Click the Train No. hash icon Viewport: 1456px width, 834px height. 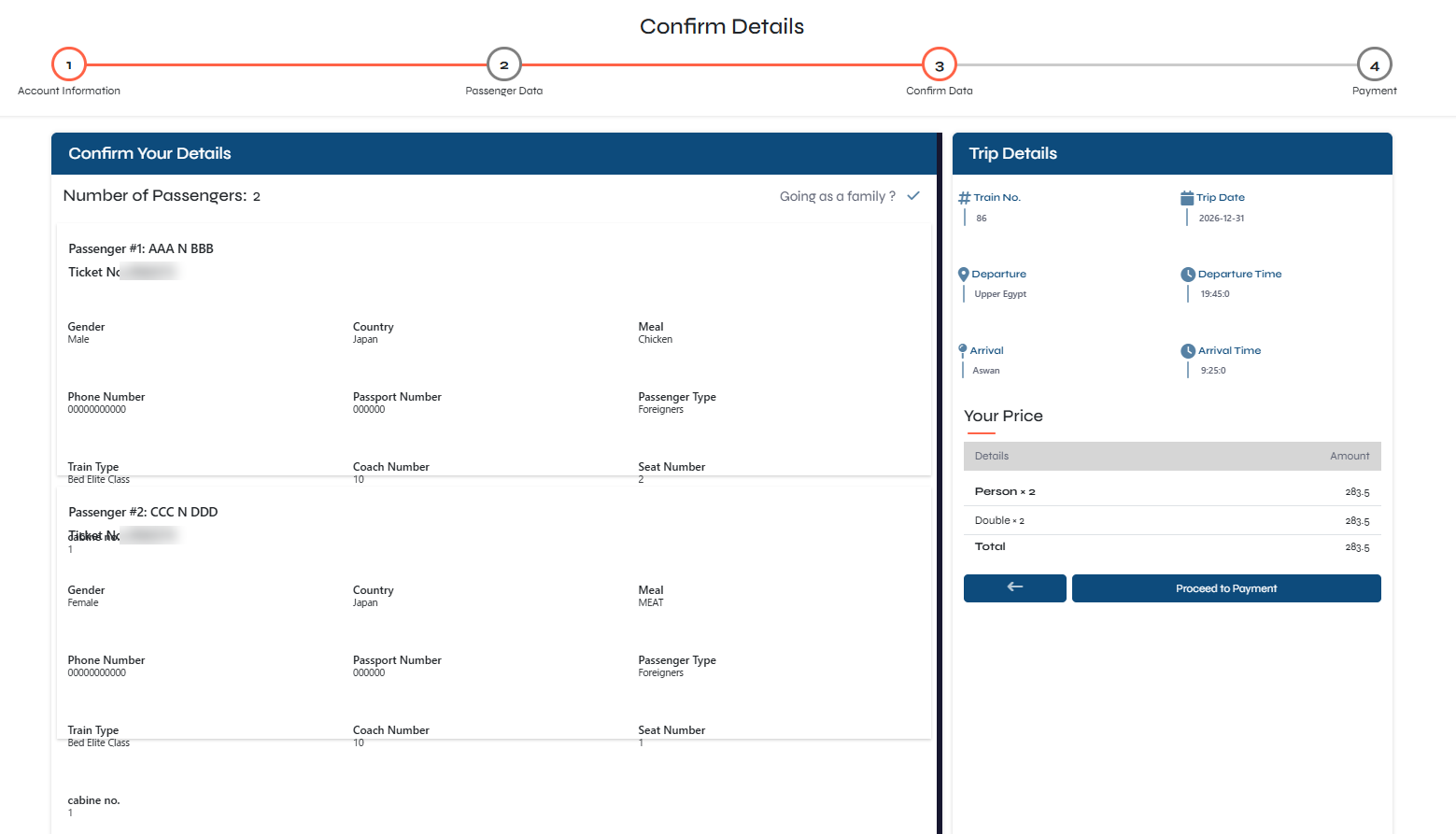pyautogui.click(x=965, y=198)
